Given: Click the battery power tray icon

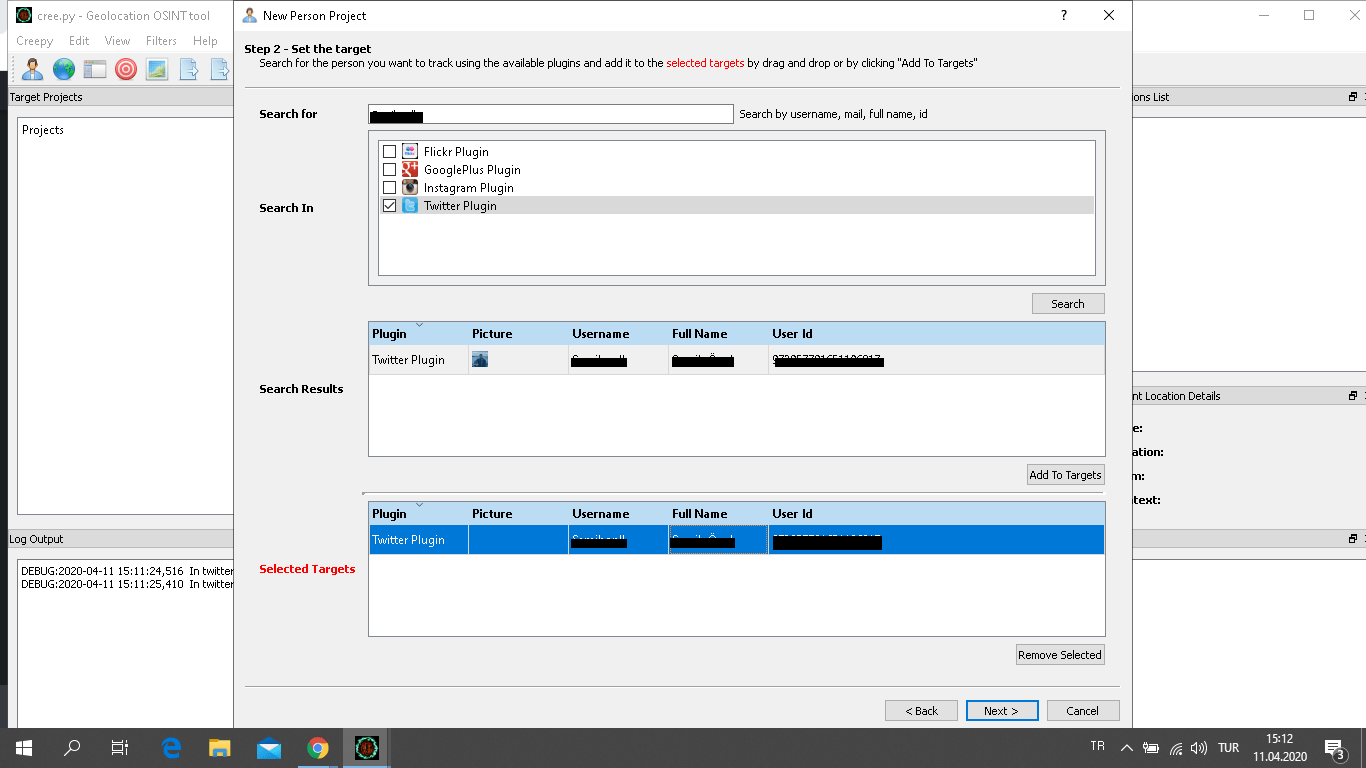Looking at the screenshot, I should [x=1151, y=747].
